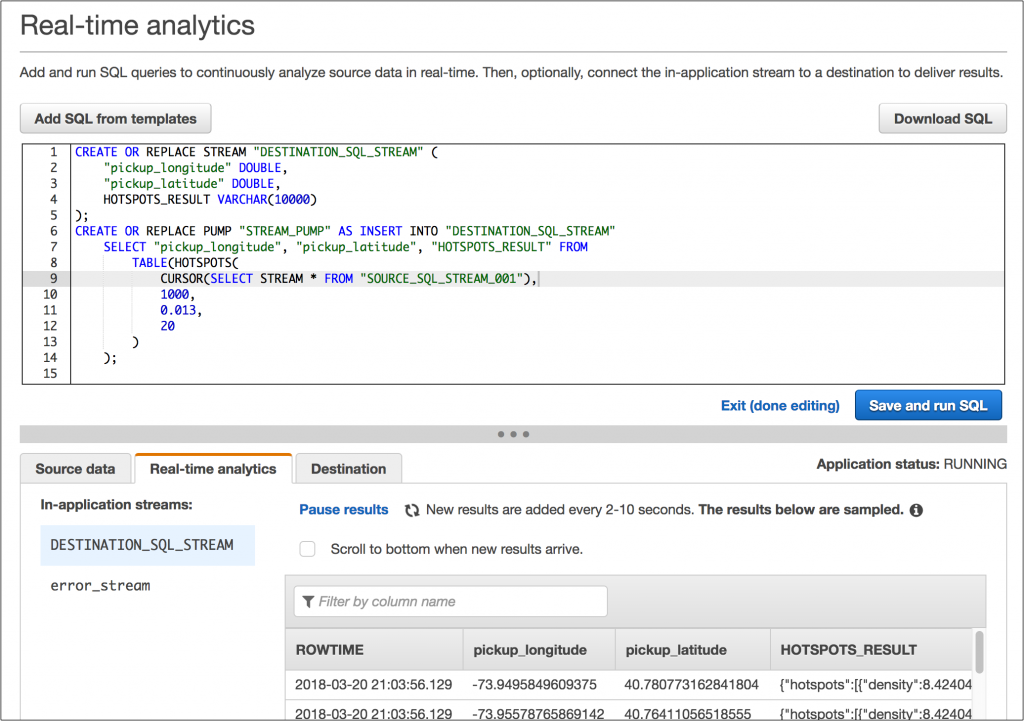The height and width of the screenshot is (721, 1024).
Task: Click the "pickup_longitude" DOUBLE line in editor
Action: coord(195,168)
